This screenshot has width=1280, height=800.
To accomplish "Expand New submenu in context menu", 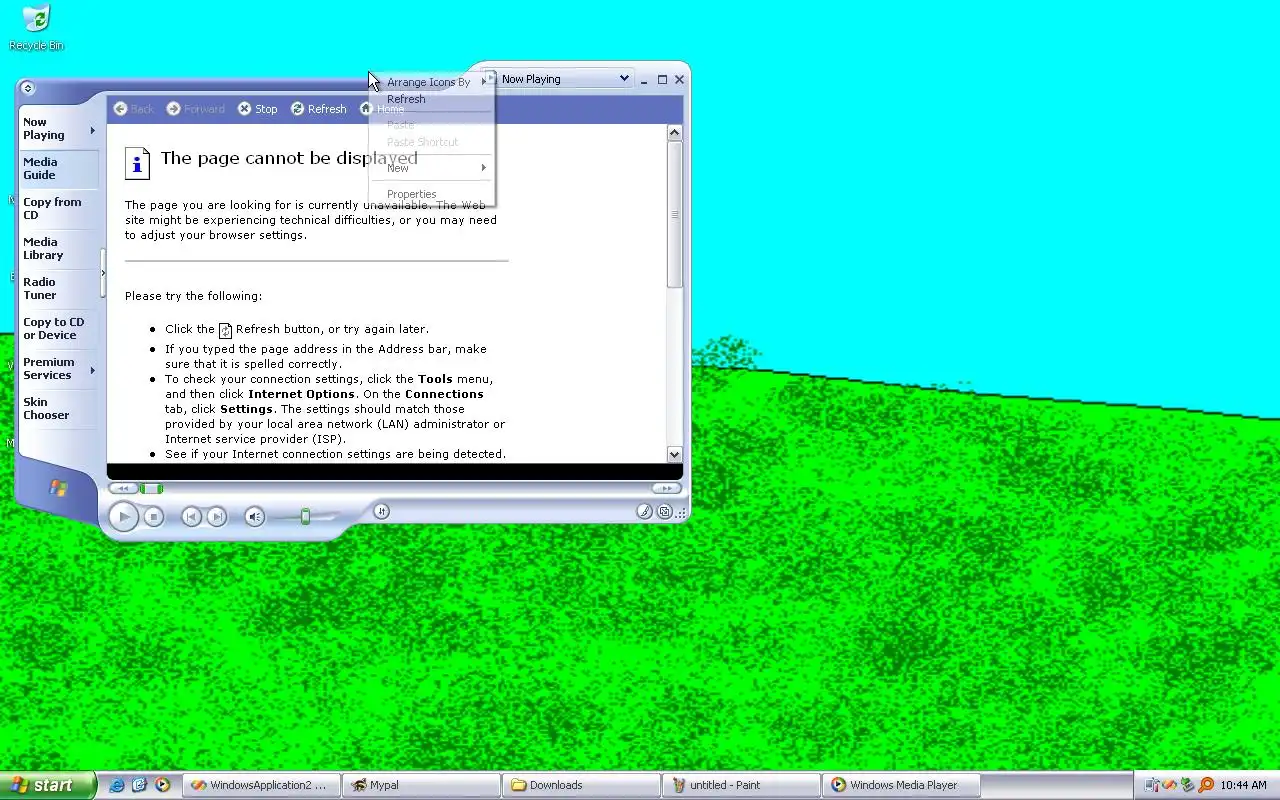I will click(x=432, y=168).
